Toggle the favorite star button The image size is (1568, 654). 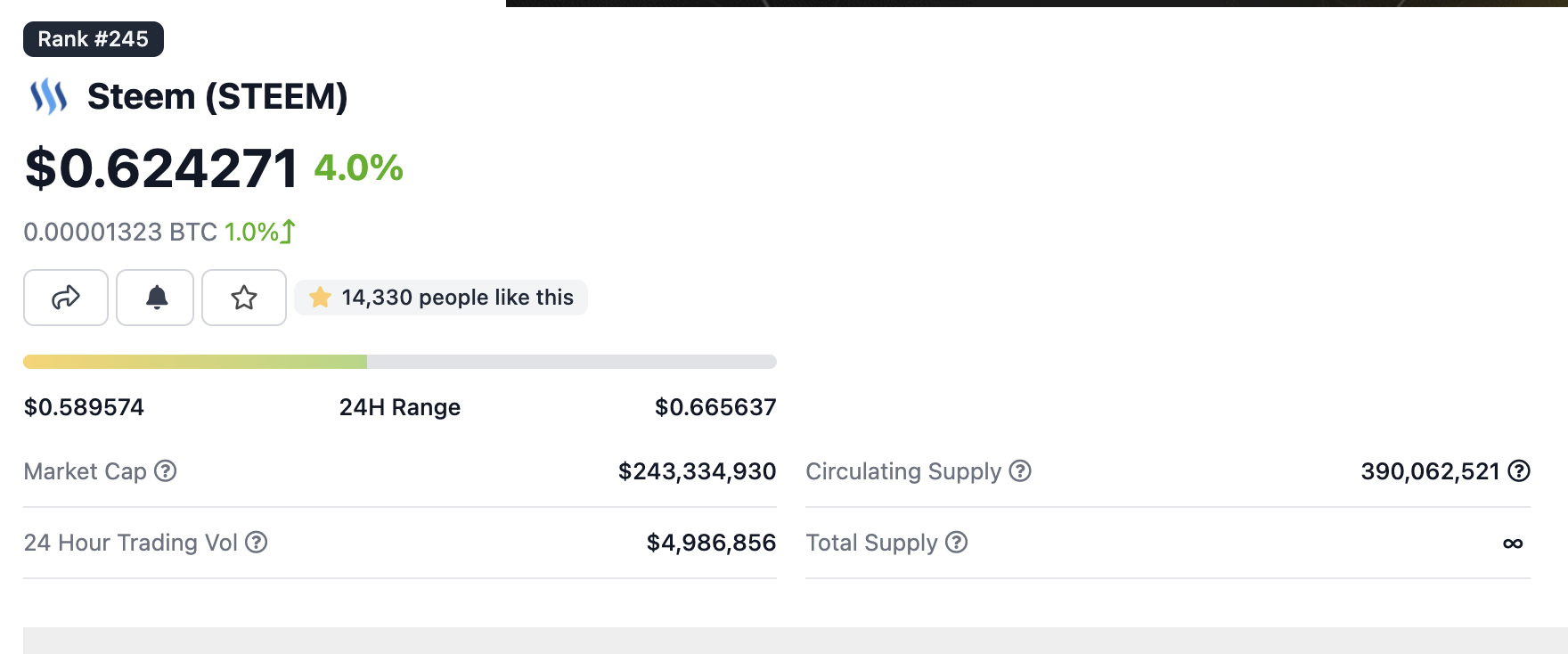tap(244, 298)
